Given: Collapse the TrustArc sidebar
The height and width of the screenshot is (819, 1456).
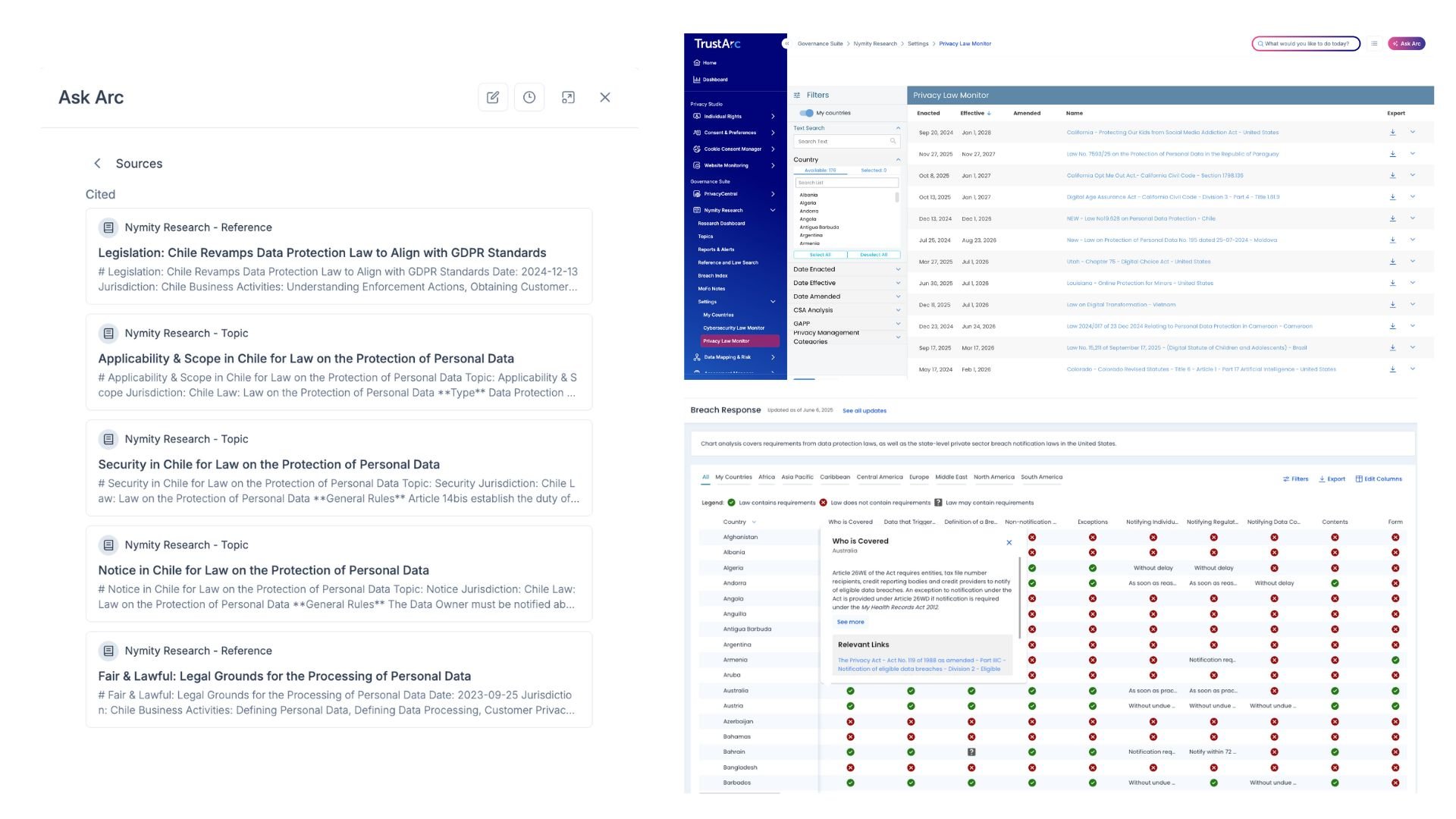Looking at the screenshot, I should (x=786, y=44).
